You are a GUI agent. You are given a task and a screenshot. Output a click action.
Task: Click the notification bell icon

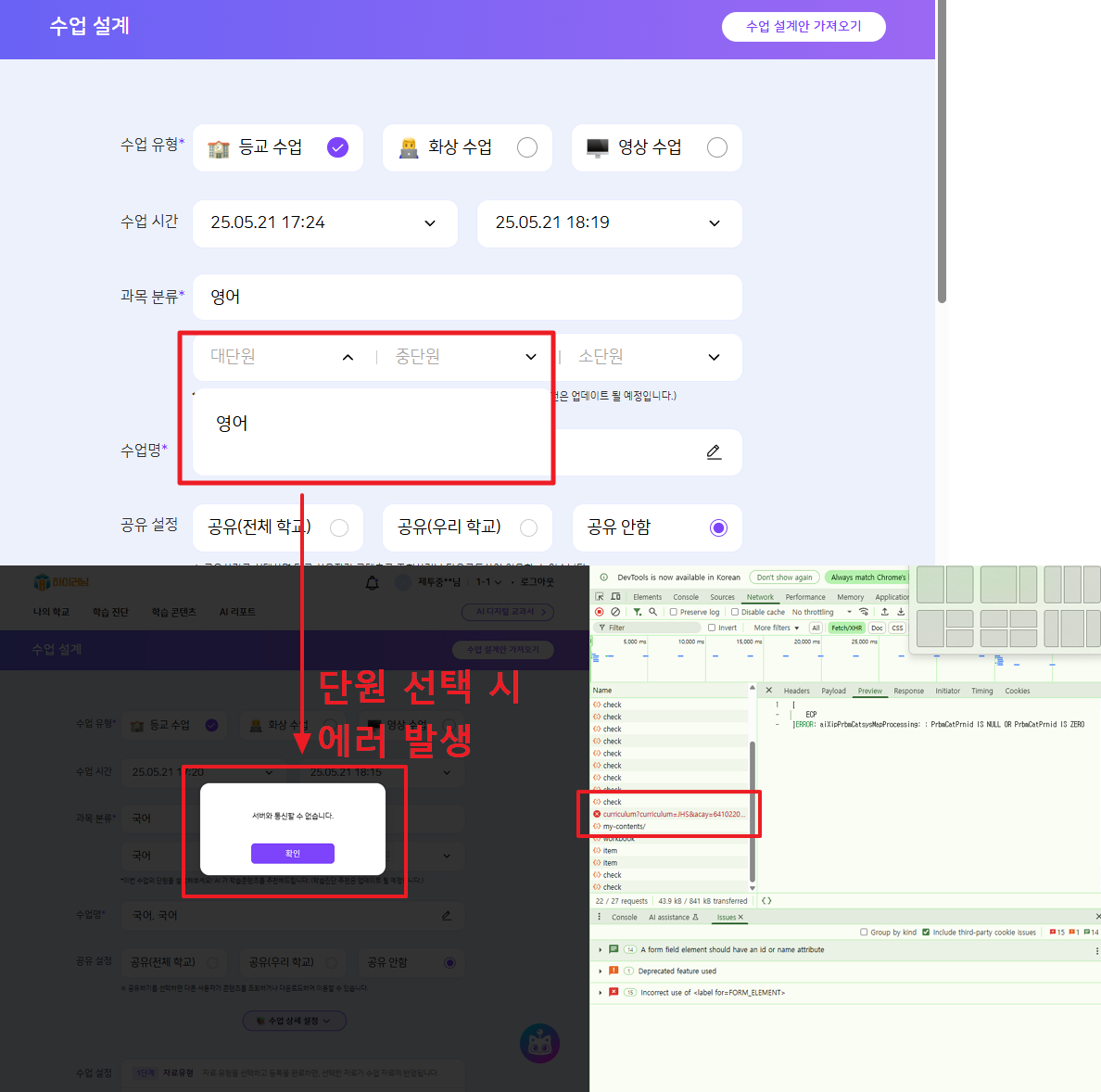pyautogui.click(x=373, y=583)
